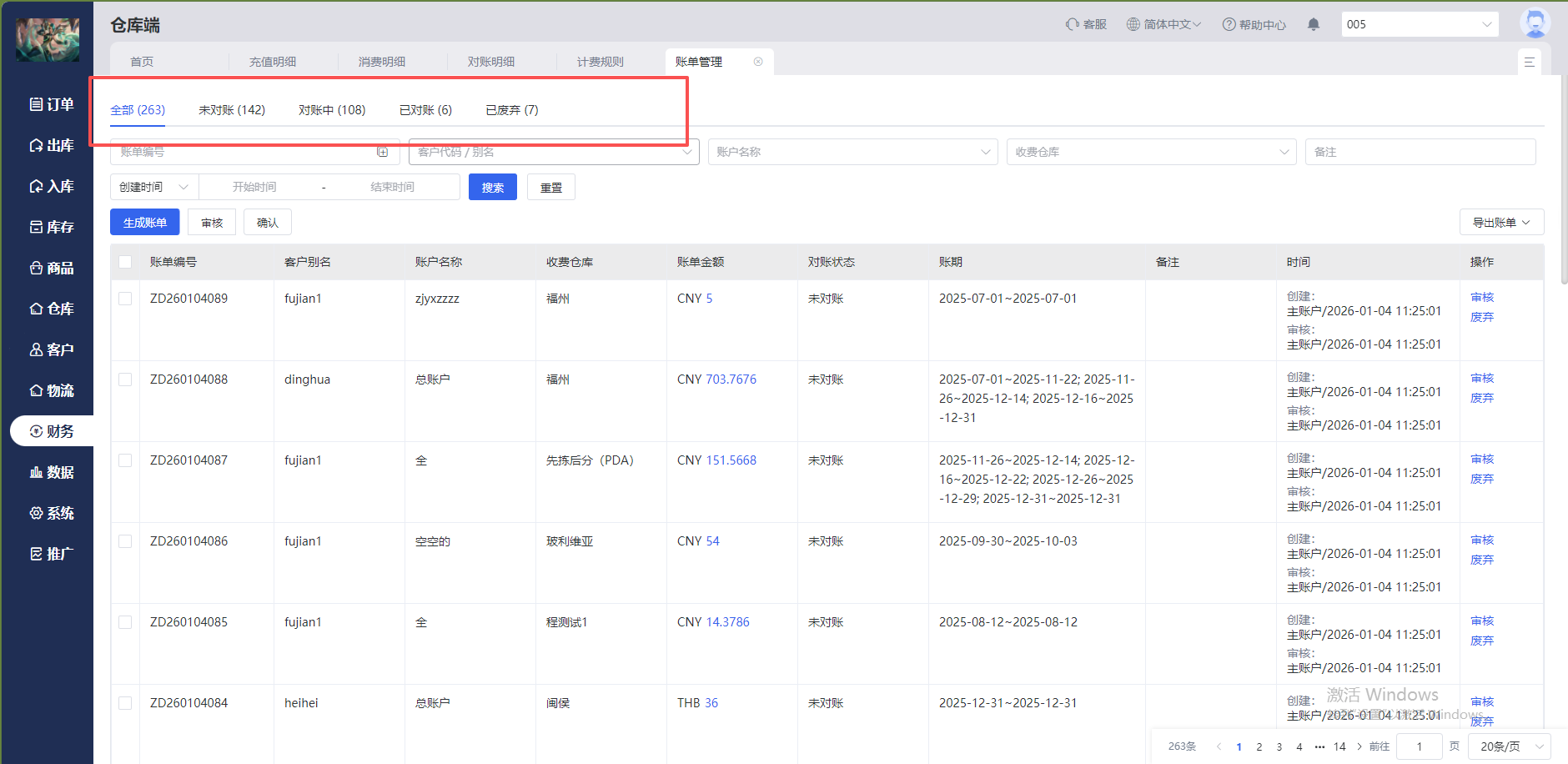Toggle the select-all checkbox in table header
1568x764 pixels.
pyautogui.click(x=125, y=262)
